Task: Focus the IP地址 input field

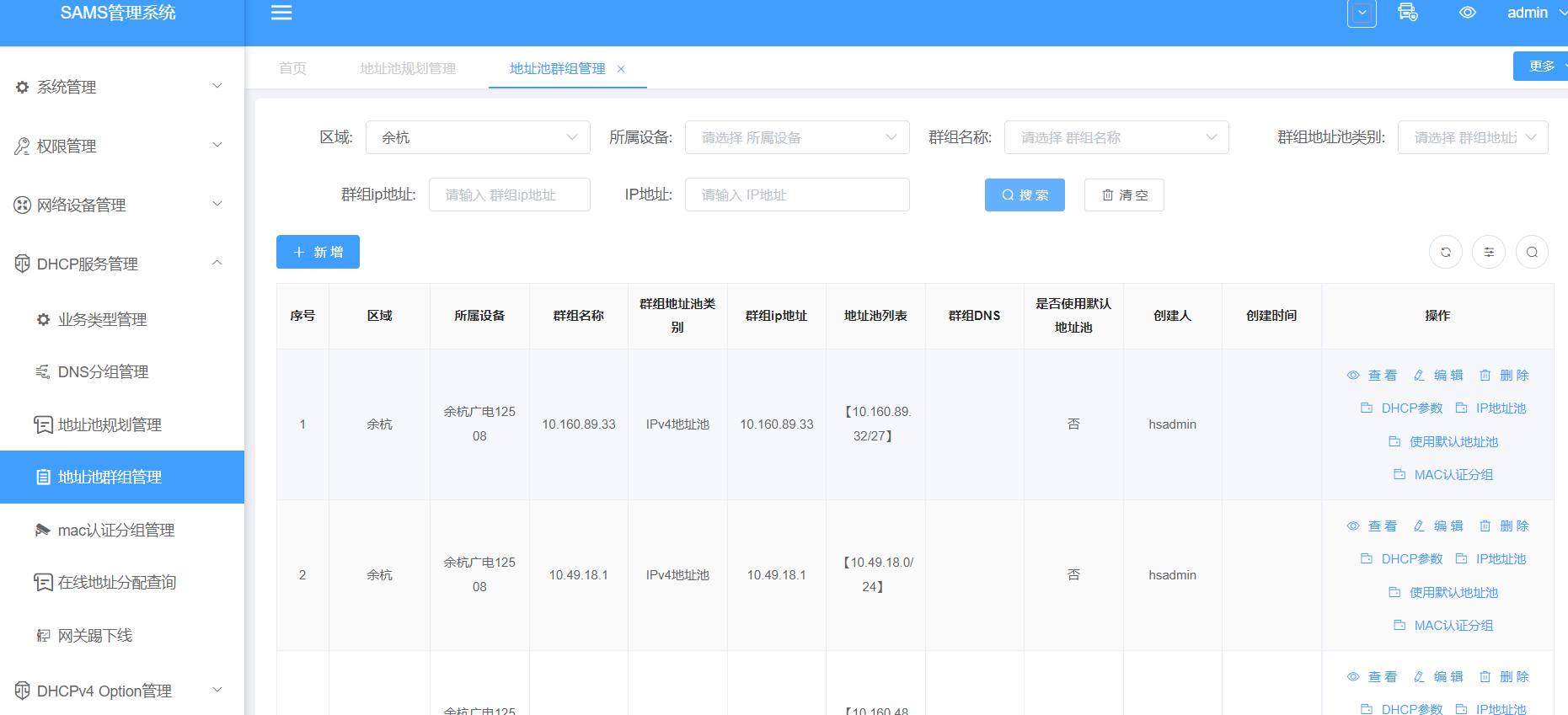Action: pos(797,195)
